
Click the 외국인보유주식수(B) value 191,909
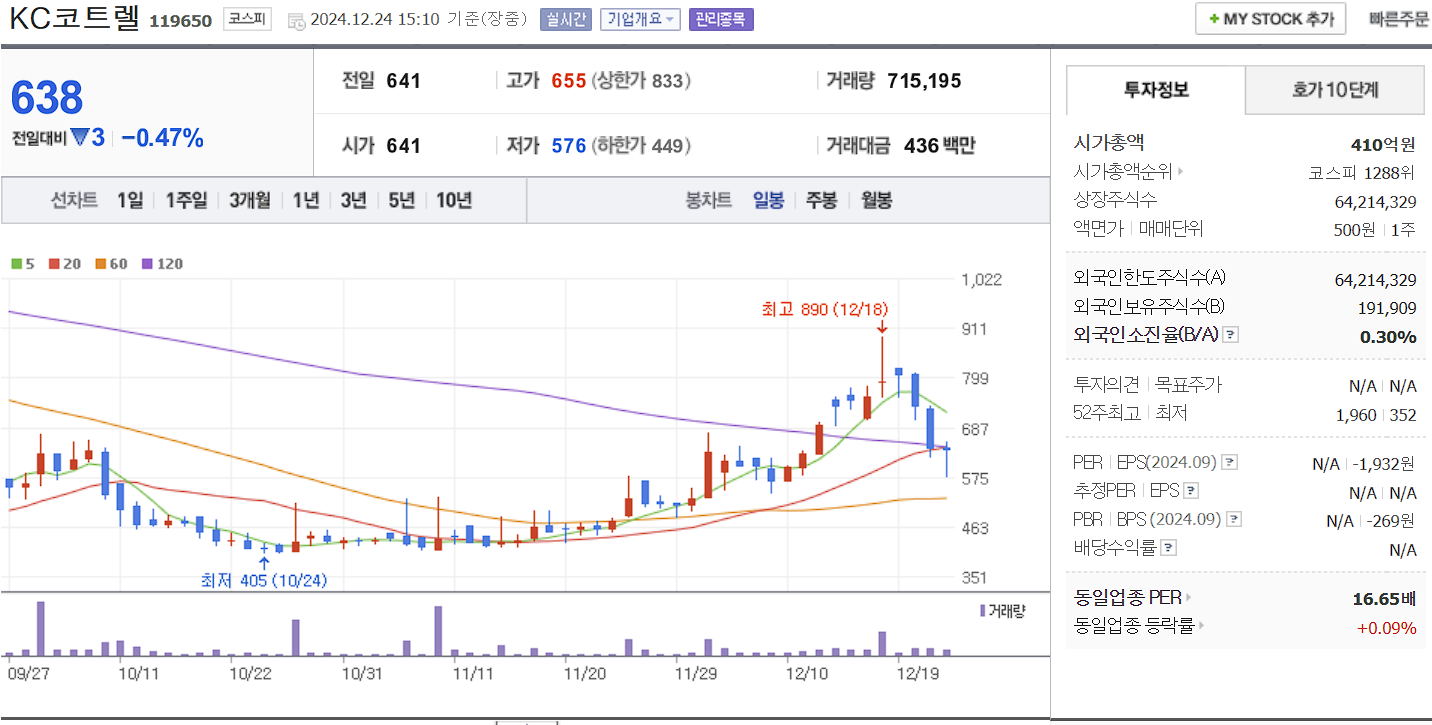pos(1388,308)
